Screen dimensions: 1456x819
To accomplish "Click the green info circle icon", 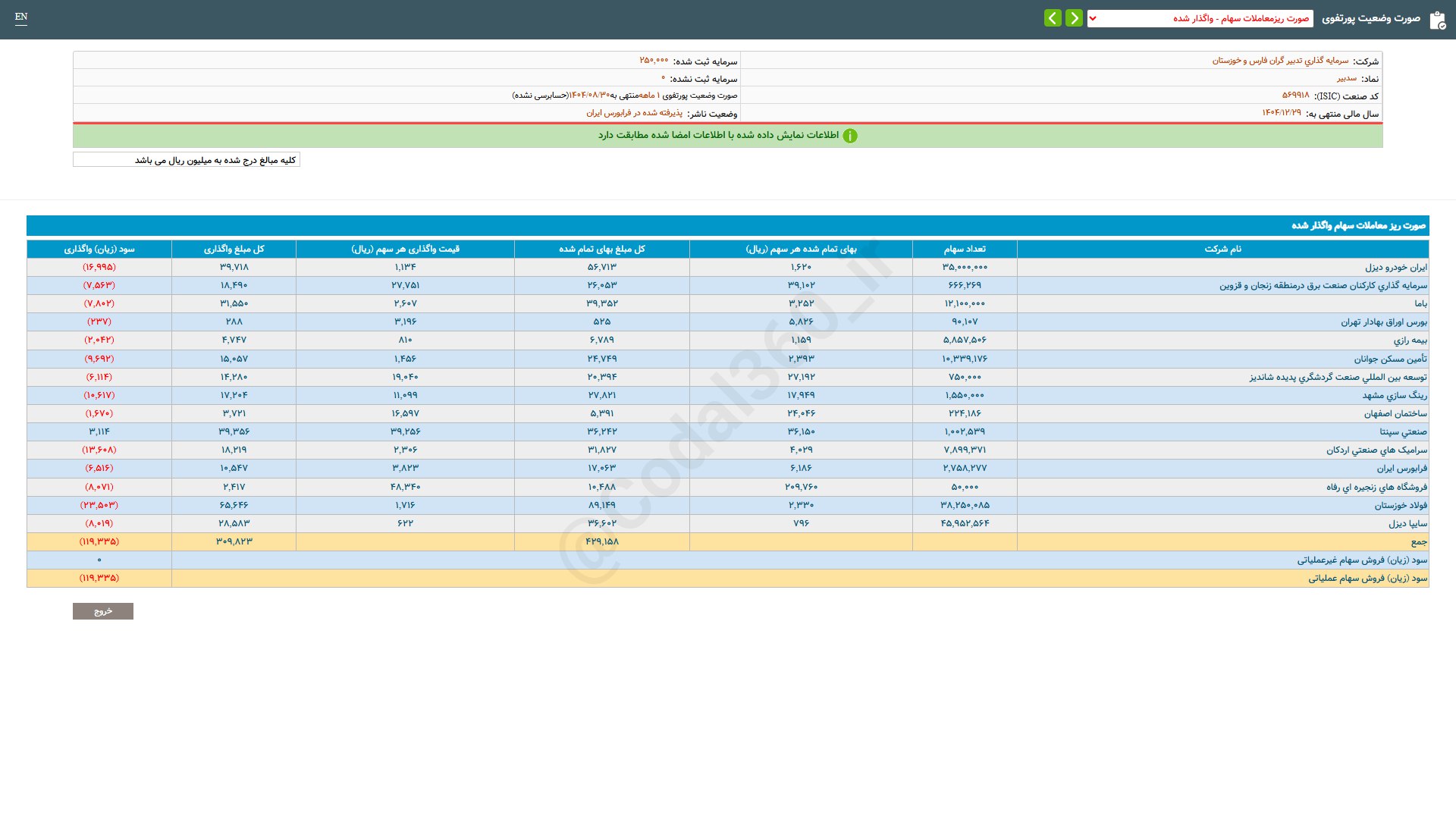I will tap(850, 136).
